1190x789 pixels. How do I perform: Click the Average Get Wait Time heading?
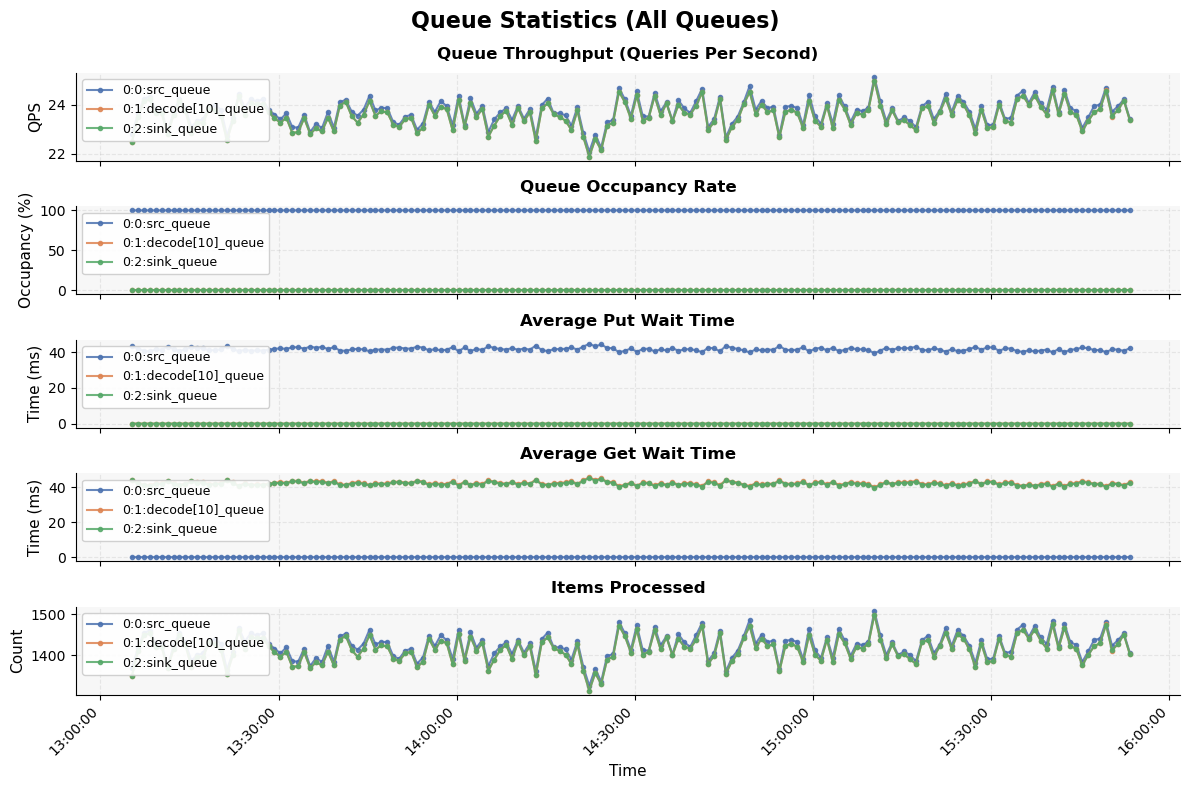[628, 453]
